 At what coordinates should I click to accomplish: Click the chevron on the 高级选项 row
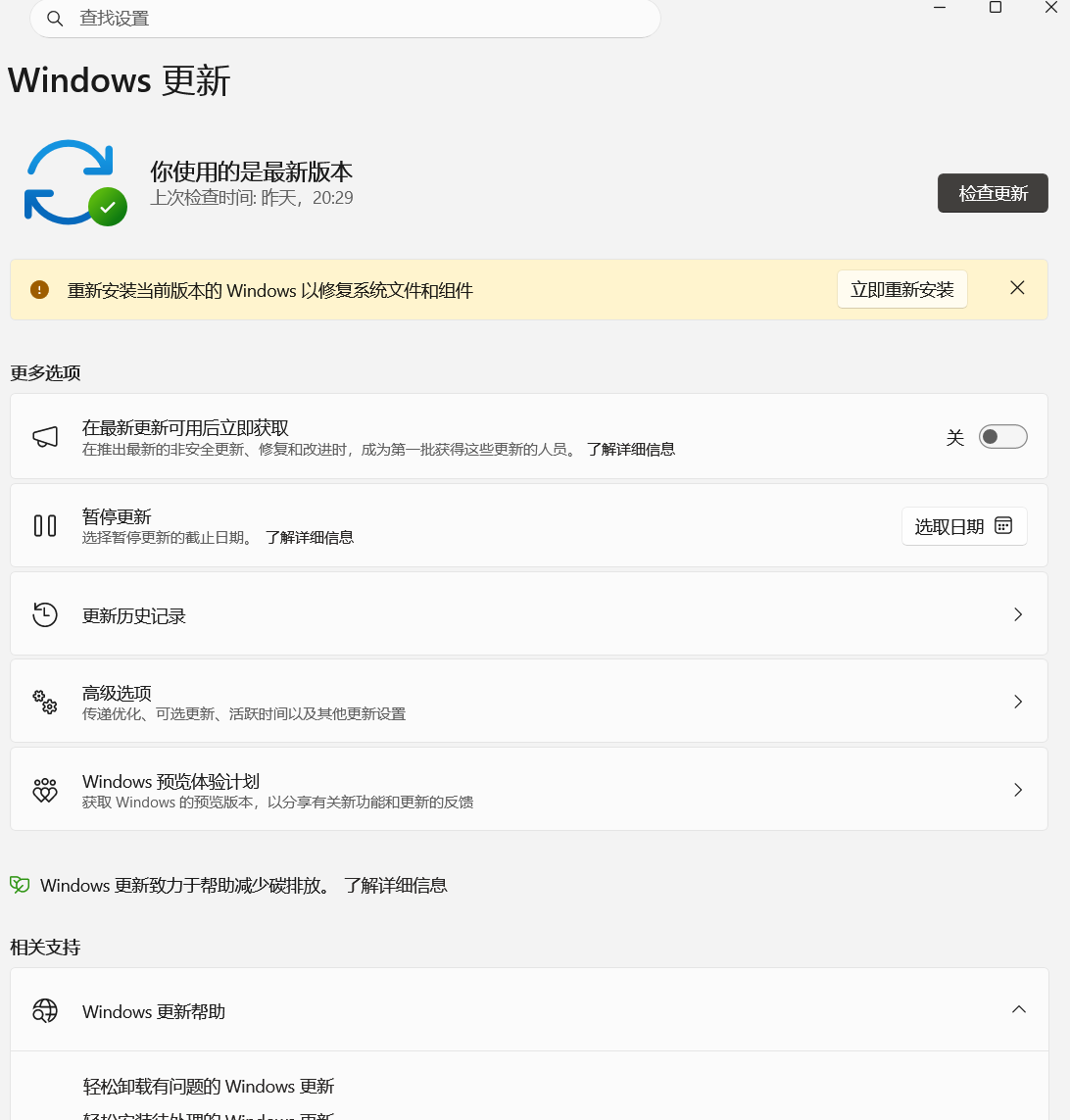pos(1018,702)
